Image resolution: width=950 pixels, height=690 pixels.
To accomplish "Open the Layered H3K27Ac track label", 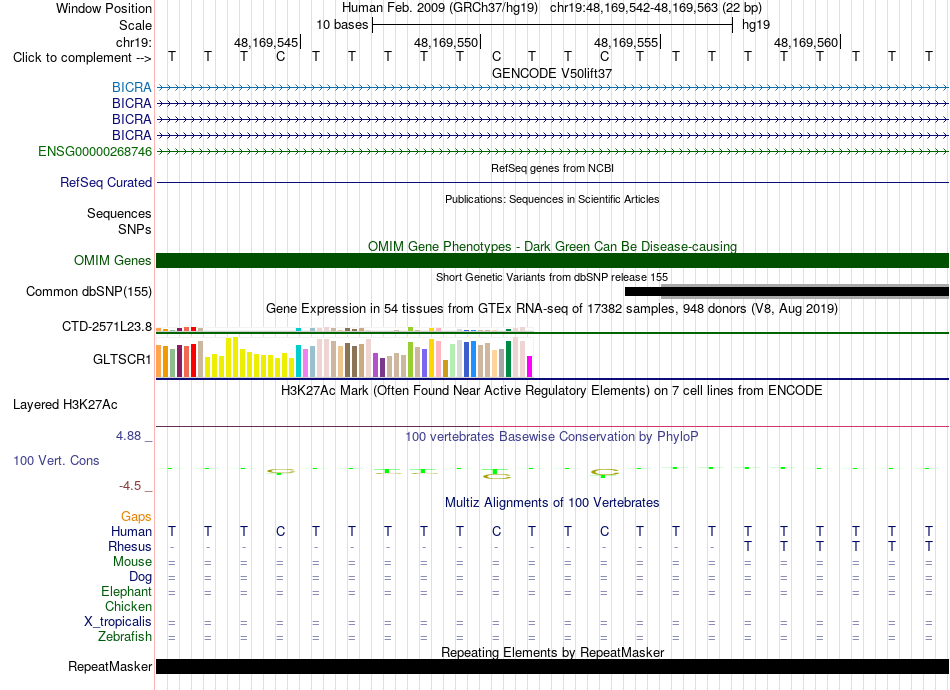I will click(65, 405).
